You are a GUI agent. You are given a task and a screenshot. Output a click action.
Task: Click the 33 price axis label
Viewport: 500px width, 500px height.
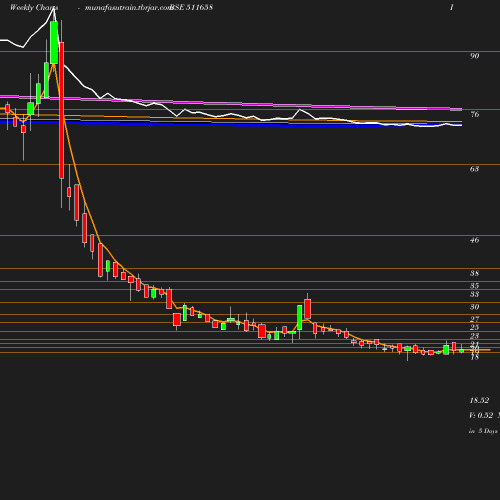474,294
